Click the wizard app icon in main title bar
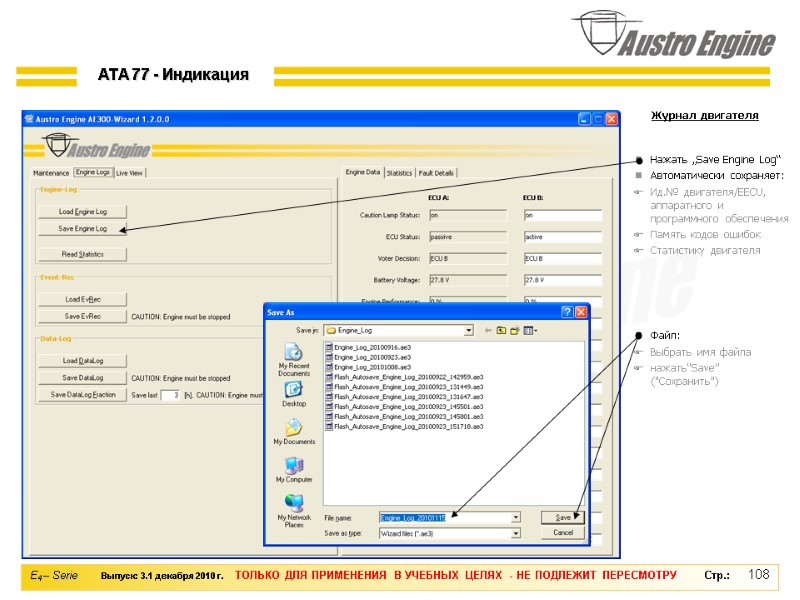Image resolution: width=800 pixels, height=600 pixels. point(29,119)
